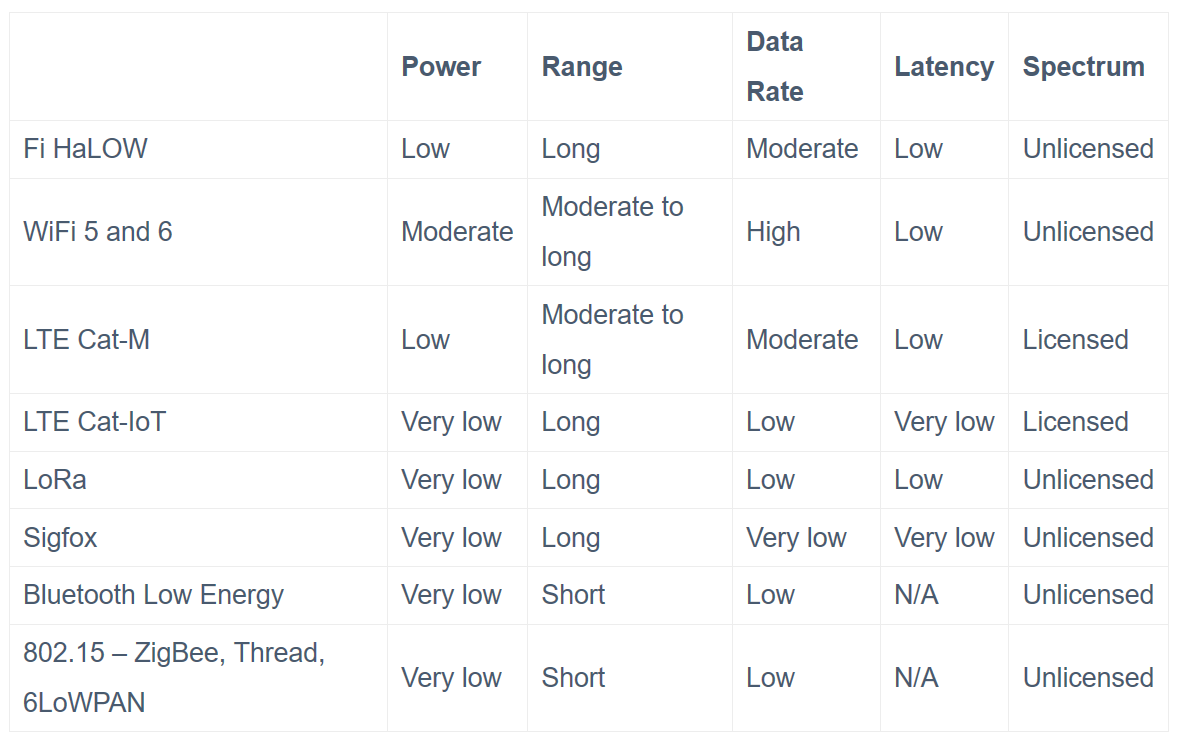Viewport: 1178px width, 736px height.
Task: Click the Range column header
Action: (x=582, y=67)
